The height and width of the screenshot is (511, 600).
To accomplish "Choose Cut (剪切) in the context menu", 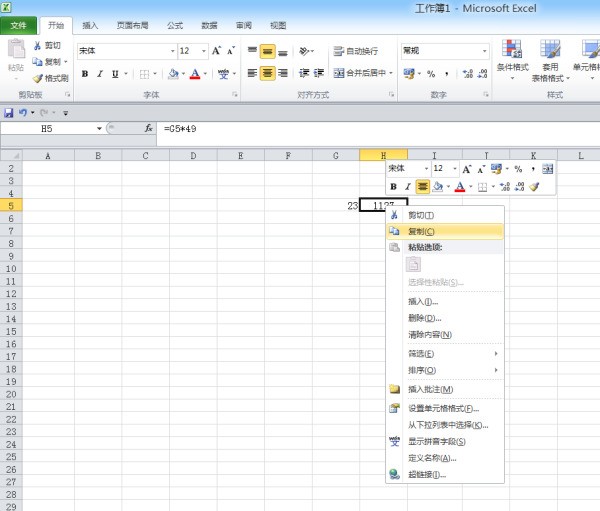I will point(445,215).
